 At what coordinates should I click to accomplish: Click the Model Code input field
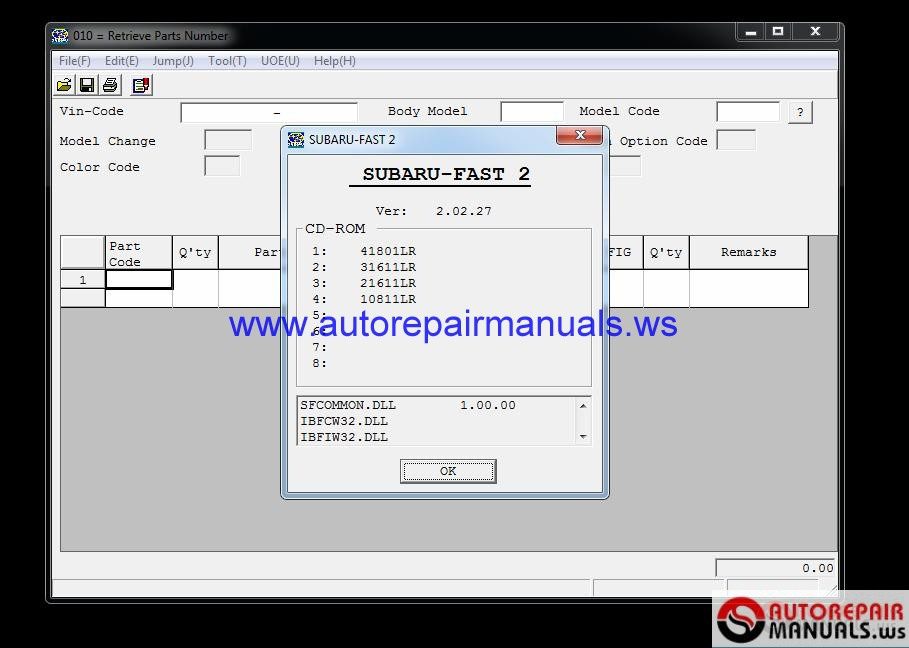pos(748,111)
